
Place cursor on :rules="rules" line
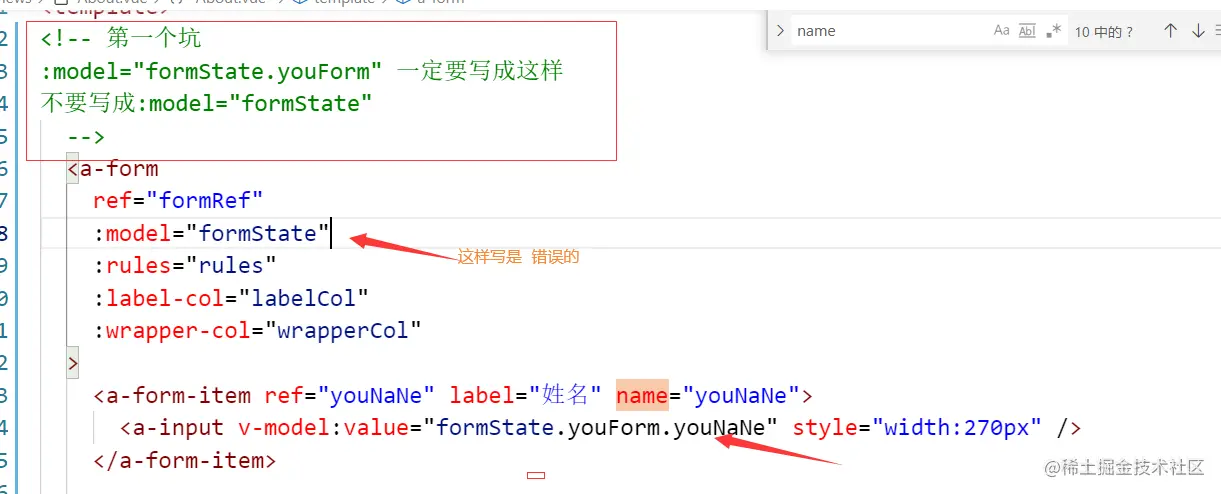[x=185, y=266]
